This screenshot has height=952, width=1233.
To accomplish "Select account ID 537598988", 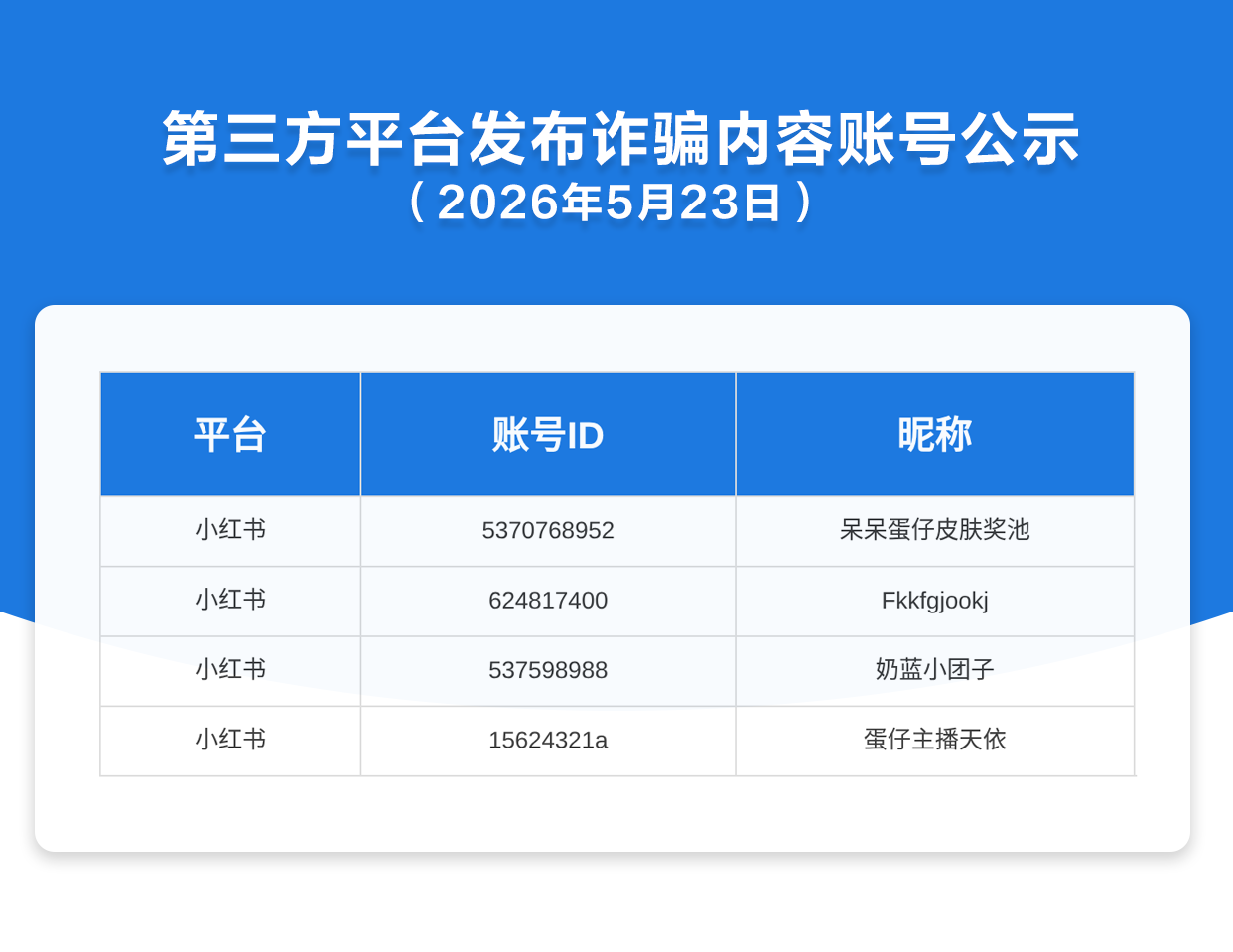I will [x=548, y=670].
